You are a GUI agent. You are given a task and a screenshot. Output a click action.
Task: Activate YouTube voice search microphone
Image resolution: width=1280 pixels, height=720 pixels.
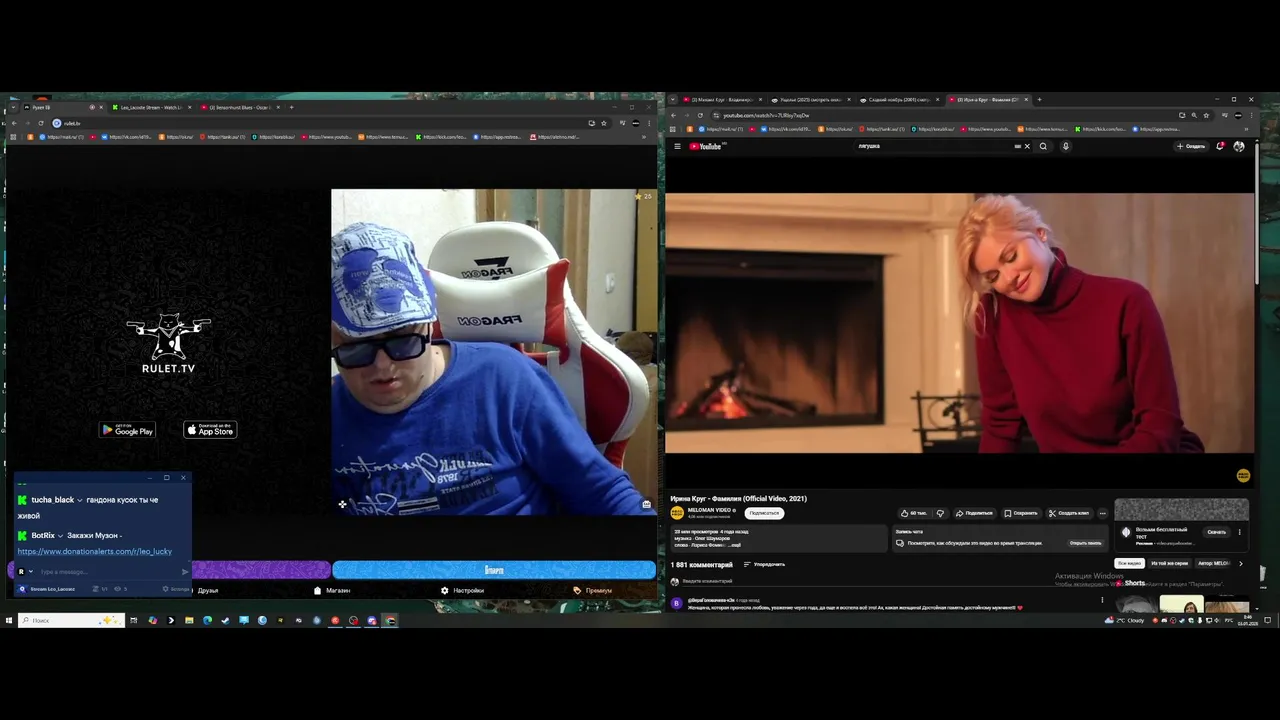(x=1066, y=146)
